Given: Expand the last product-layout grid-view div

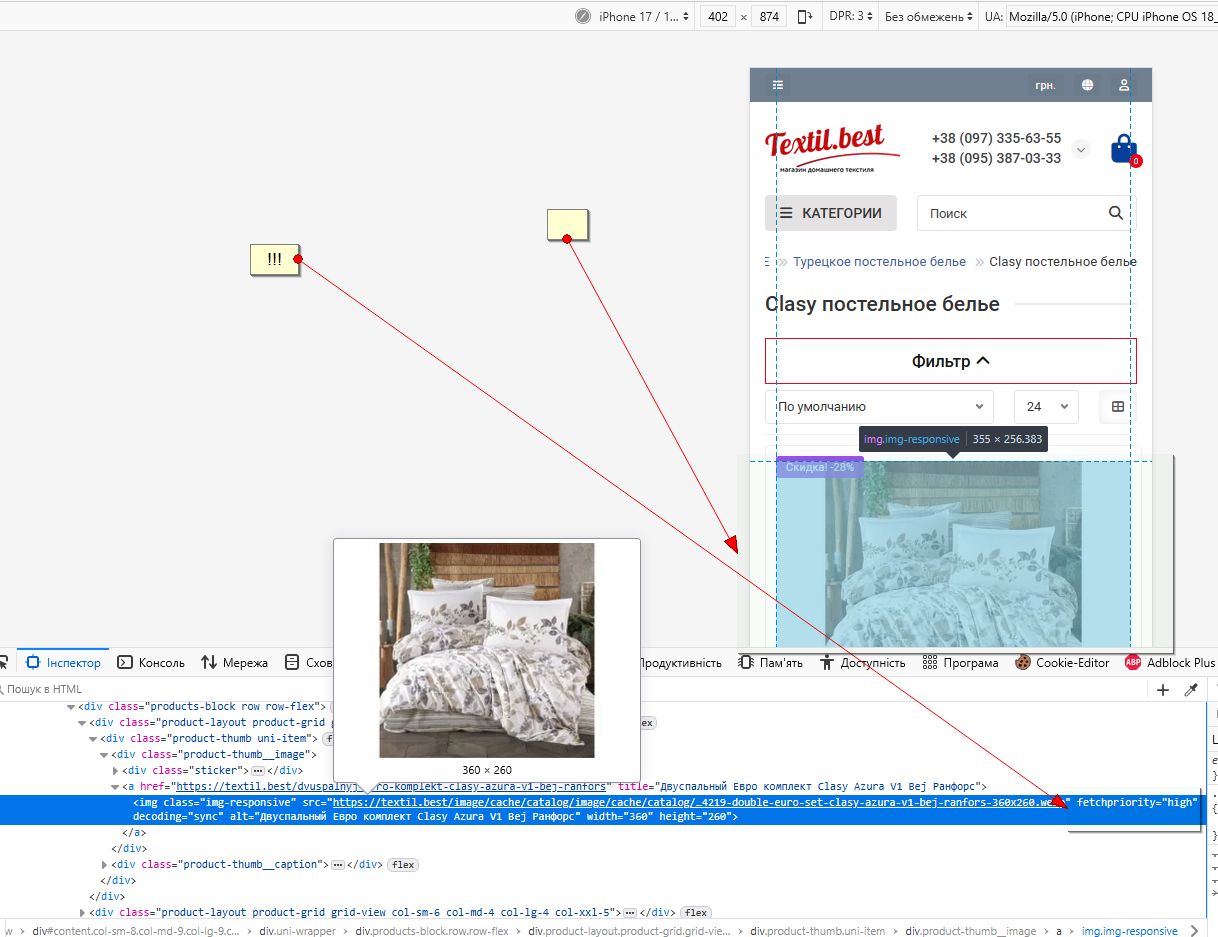Looking at the screenshot, I should (x=83, y=912).
